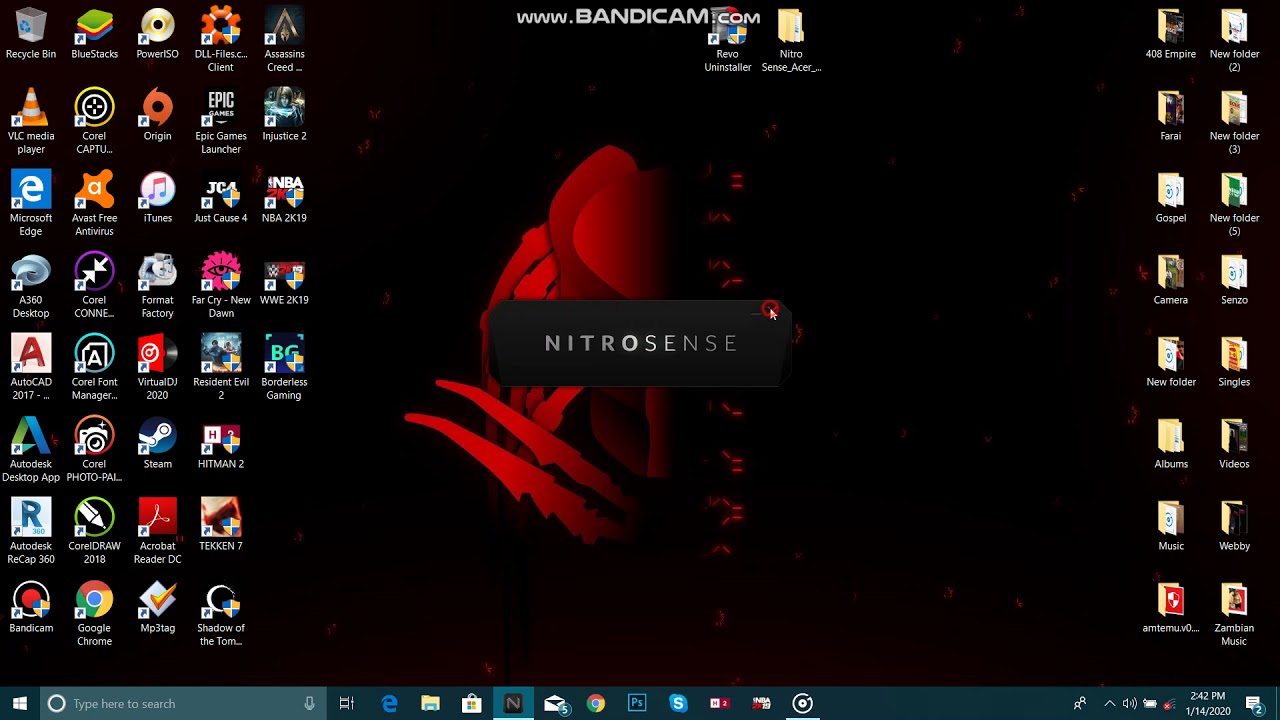Select the Just Cause 4 shortcut
Image resolution: width=1280 pixels, height=720 pixels.
coord(221,198)
